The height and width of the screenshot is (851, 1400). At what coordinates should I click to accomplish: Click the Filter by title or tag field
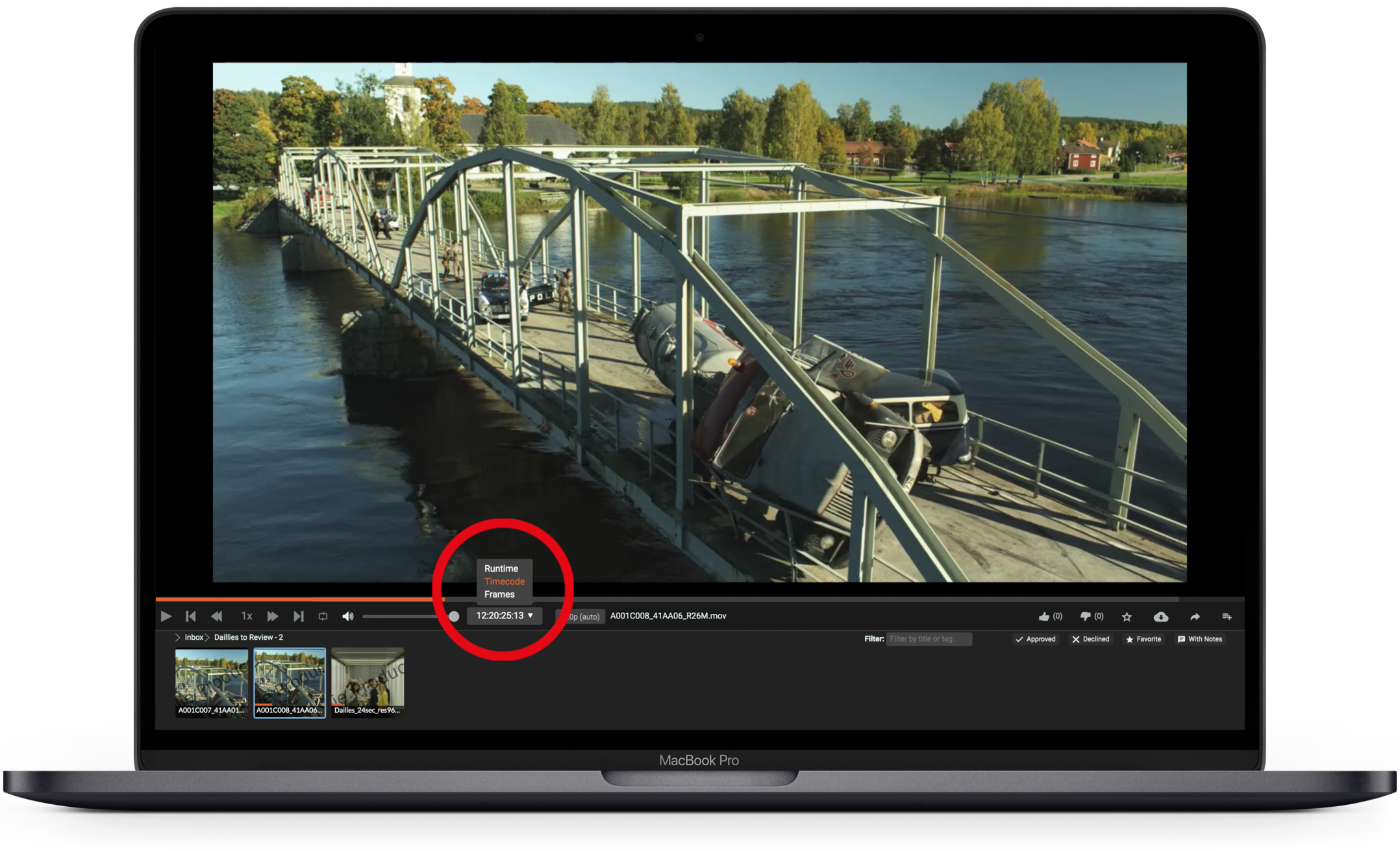pyautogui.click(x=929, y=639)
